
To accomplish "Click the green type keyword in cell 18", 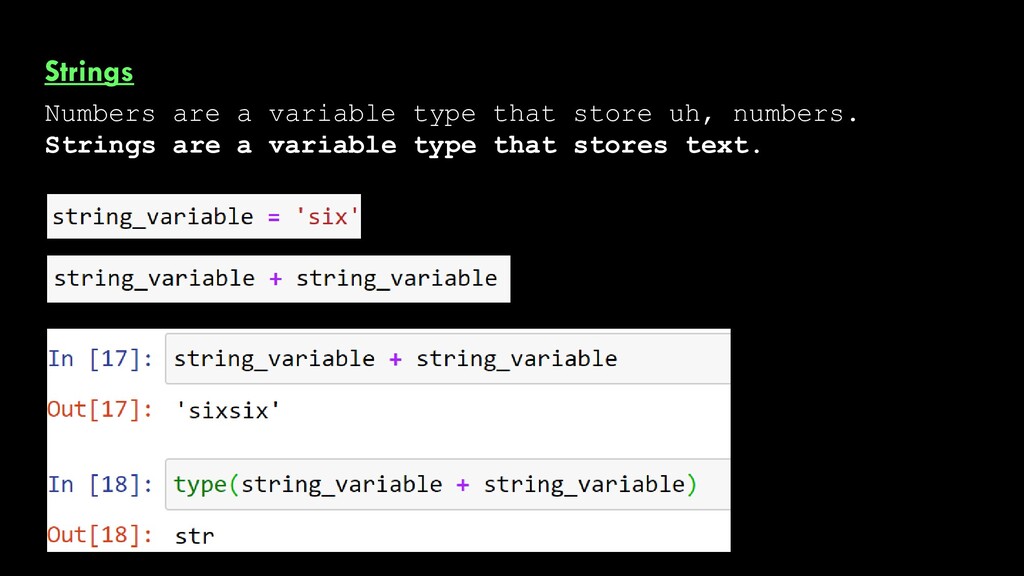I will tap(200, 485).
